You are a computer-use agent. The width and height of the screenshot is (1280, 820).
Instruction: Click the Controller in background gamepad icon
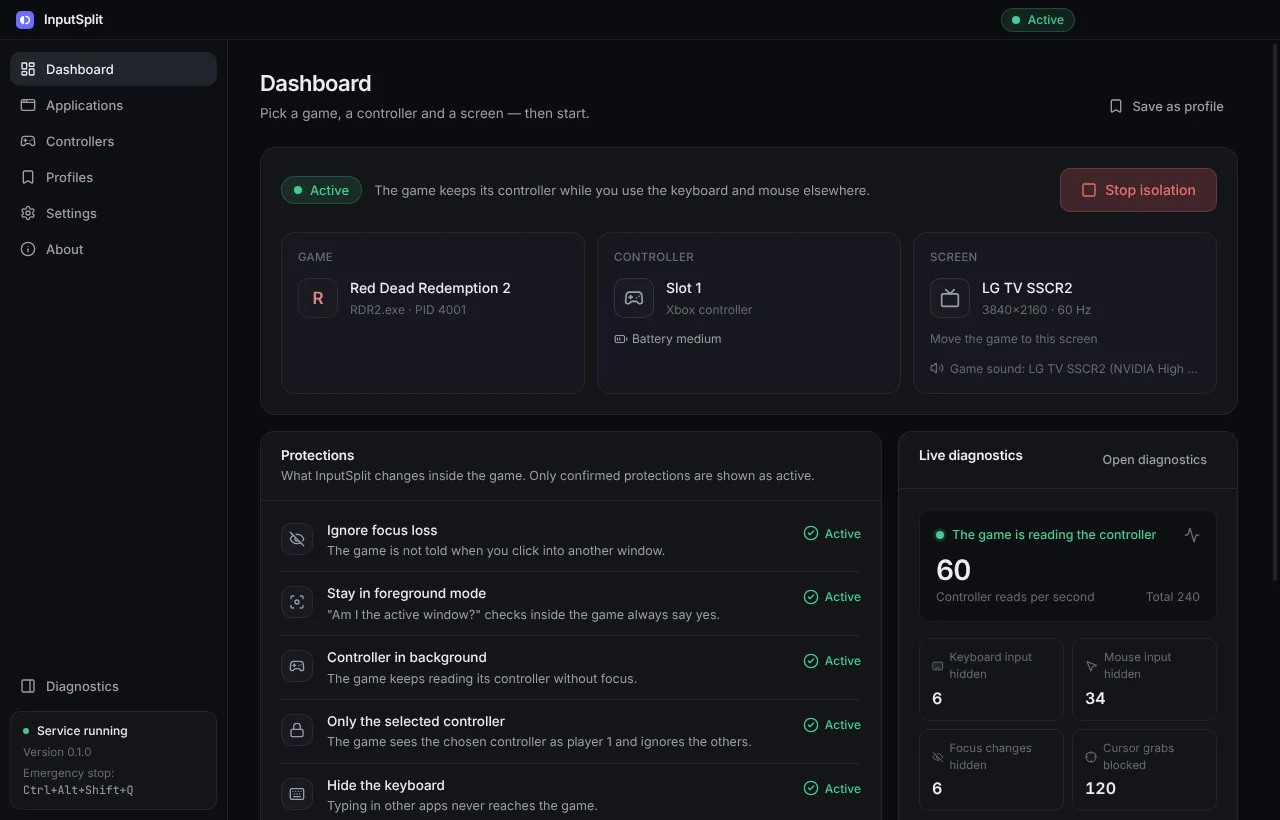tap(297, 666)
